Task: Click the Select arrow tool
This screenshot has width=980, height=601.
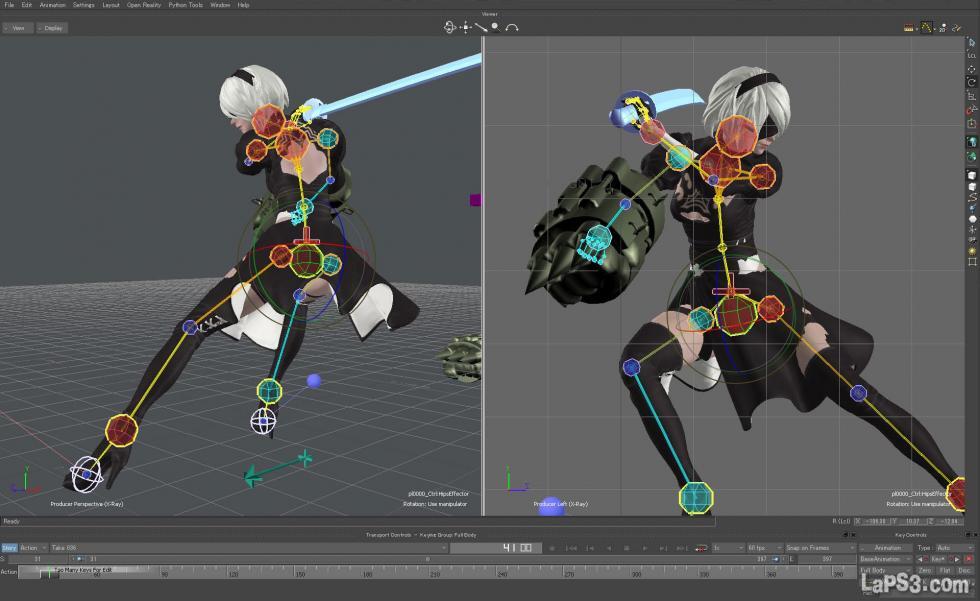Action: pos(972,42)
